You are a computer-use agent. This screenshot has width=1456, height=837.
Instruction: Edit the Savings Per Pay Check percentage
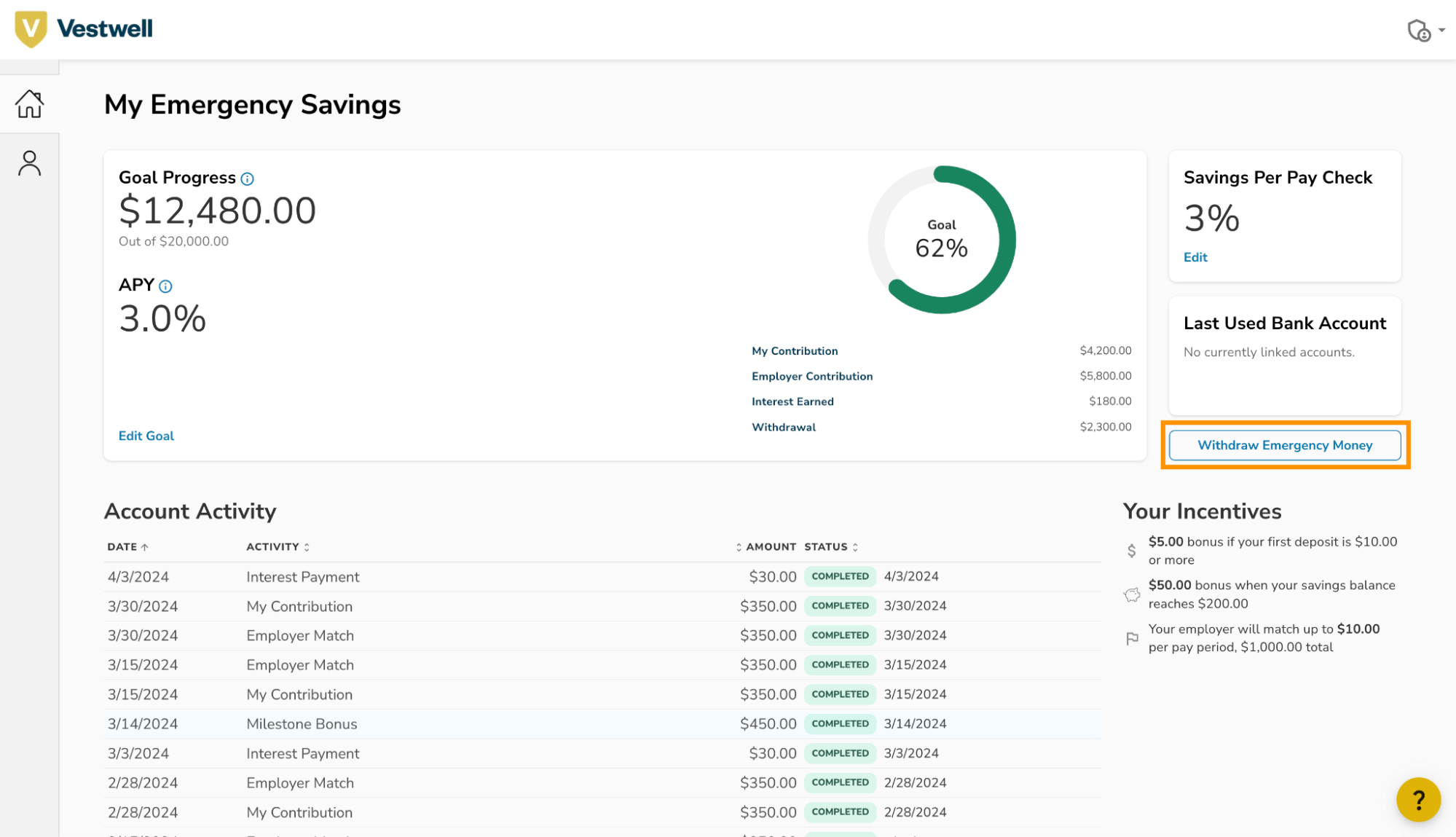click(1195, 257)
